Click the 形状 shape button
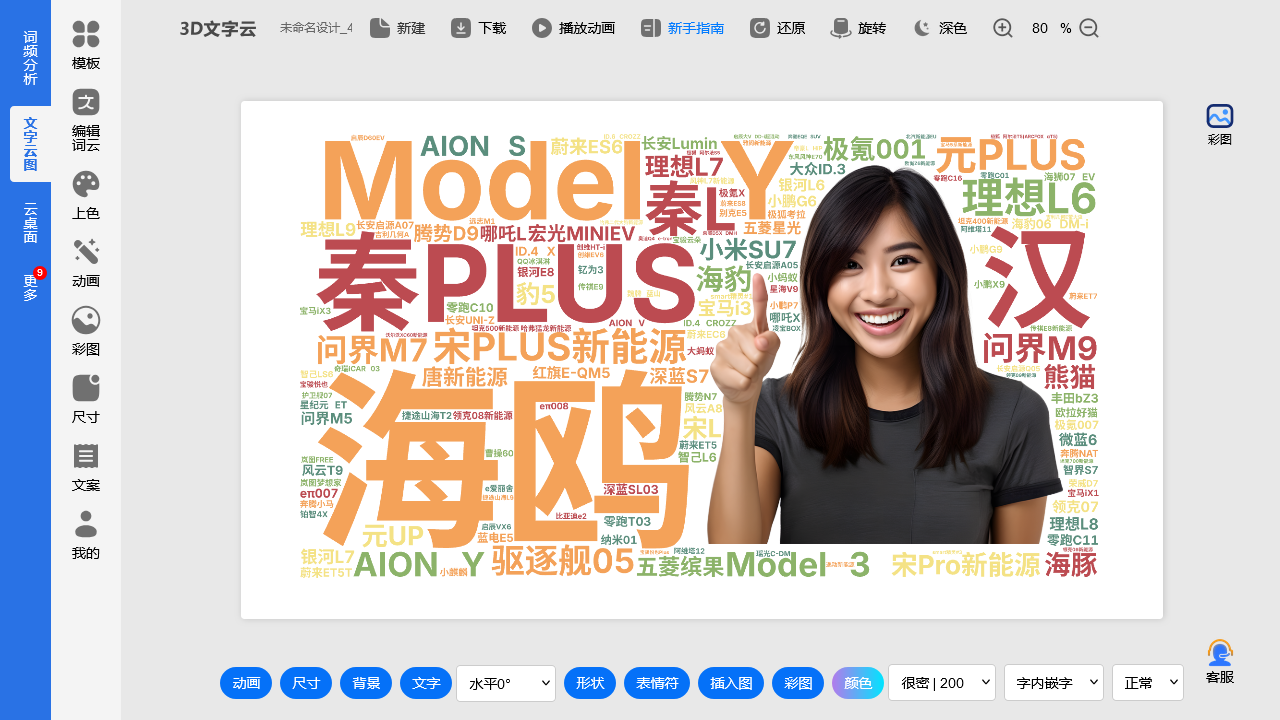This screenshot has height=720, width=1280. [x=590, y=683]
